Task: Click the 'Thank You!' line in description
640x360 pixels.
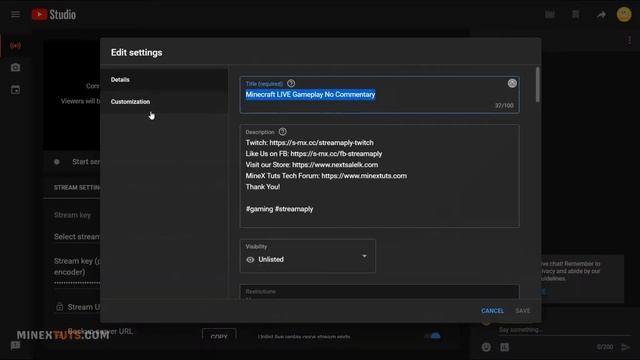Action: [263, 187]
